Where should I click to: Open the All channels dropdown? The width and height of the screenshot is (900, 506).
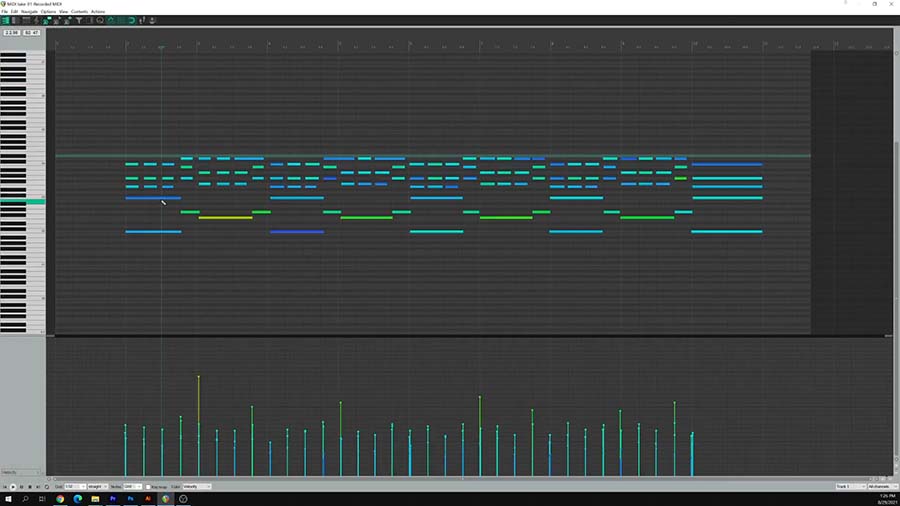point(883,486)
